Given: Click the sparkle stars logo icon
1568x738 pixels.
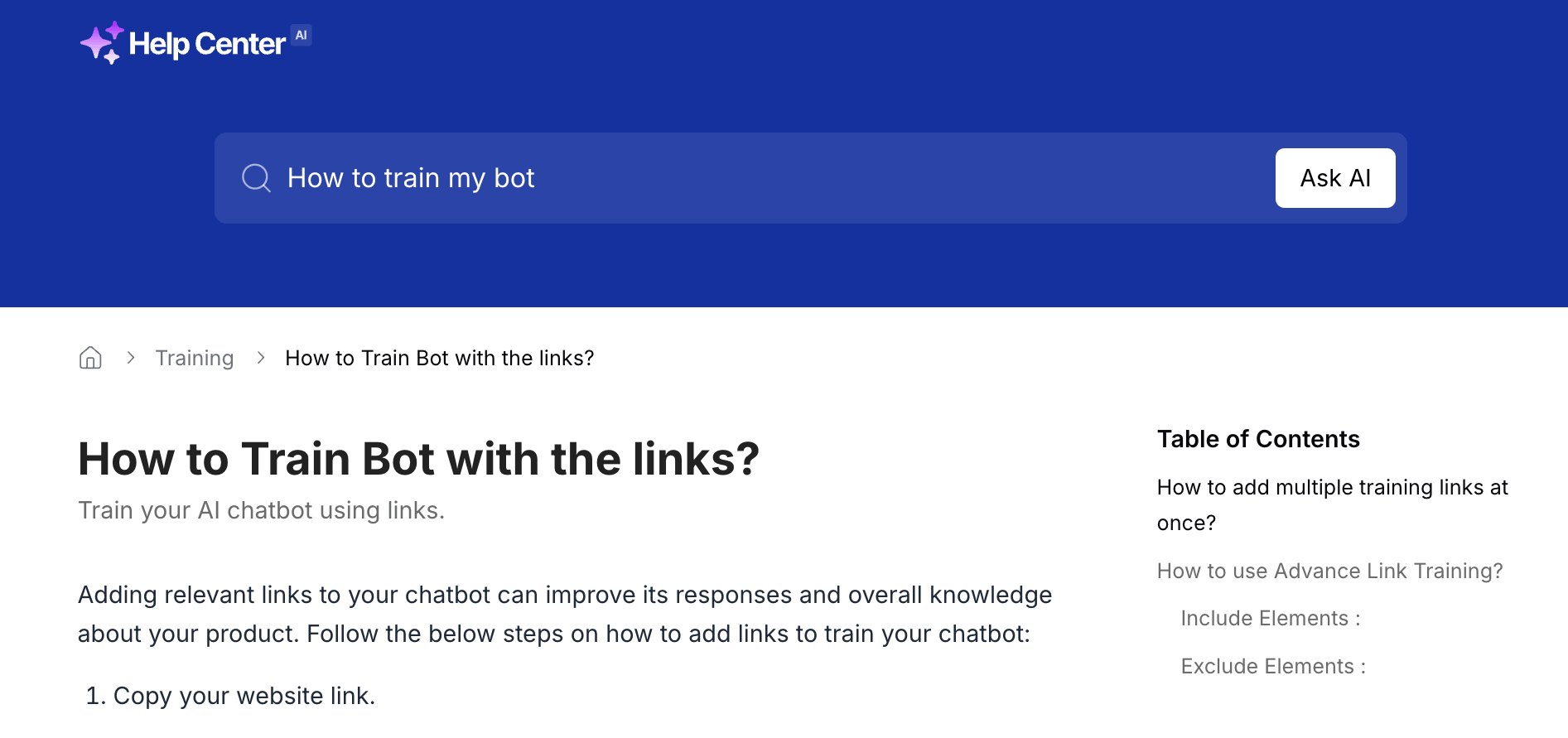Looking at the screenshot, I should click(101, 43).
